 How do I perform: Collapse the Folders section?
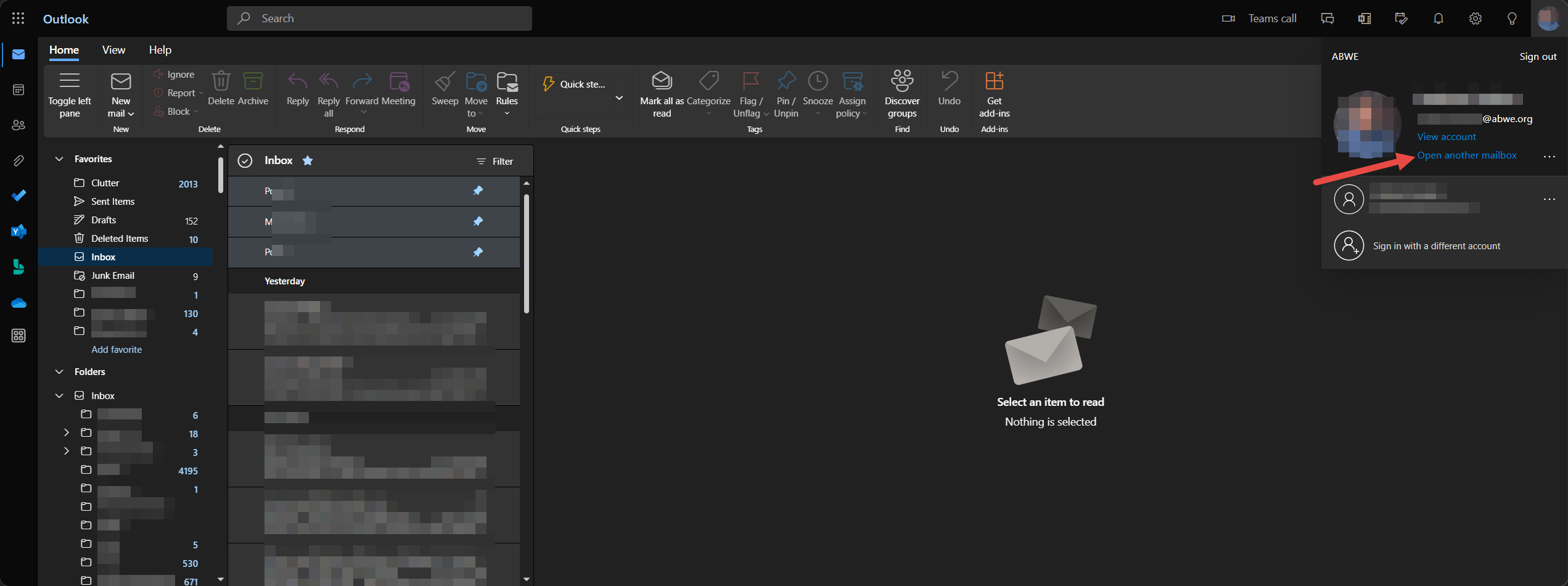tap(59, 372)
